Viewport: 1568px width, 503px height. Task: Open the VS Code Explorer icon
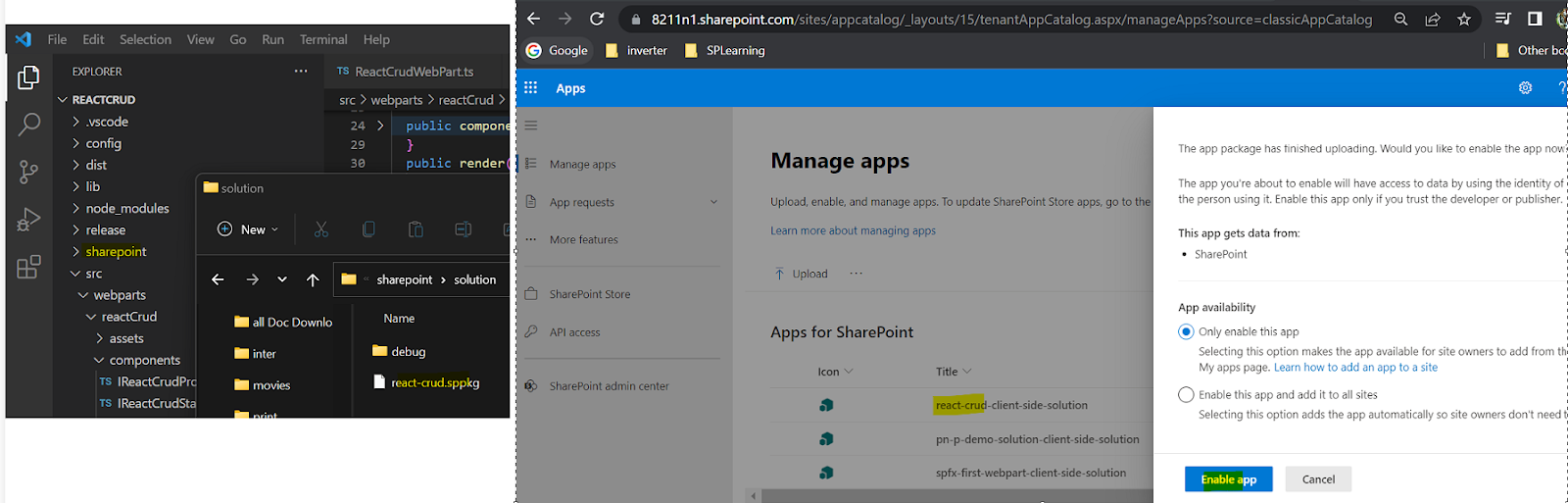(x=28, y=77)
